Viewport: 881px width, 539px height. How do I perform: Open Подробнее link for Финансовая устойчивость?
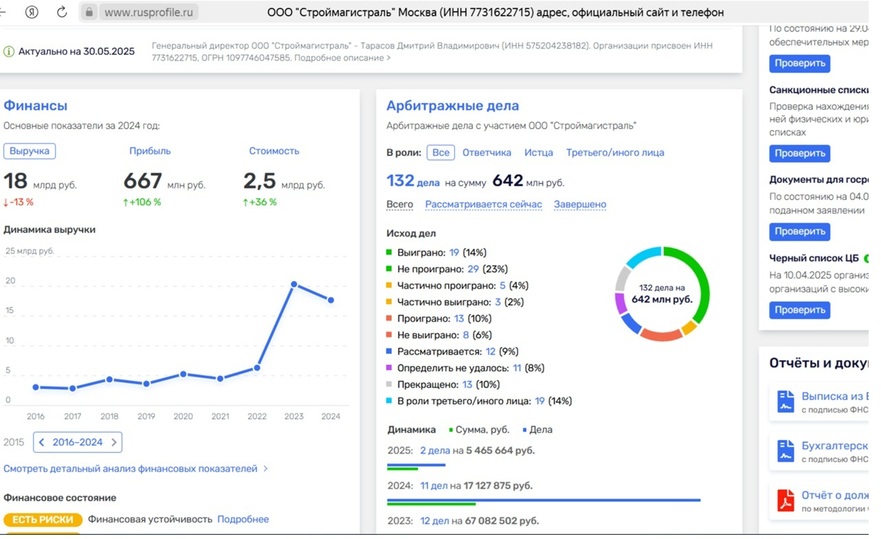click(243, 520)
